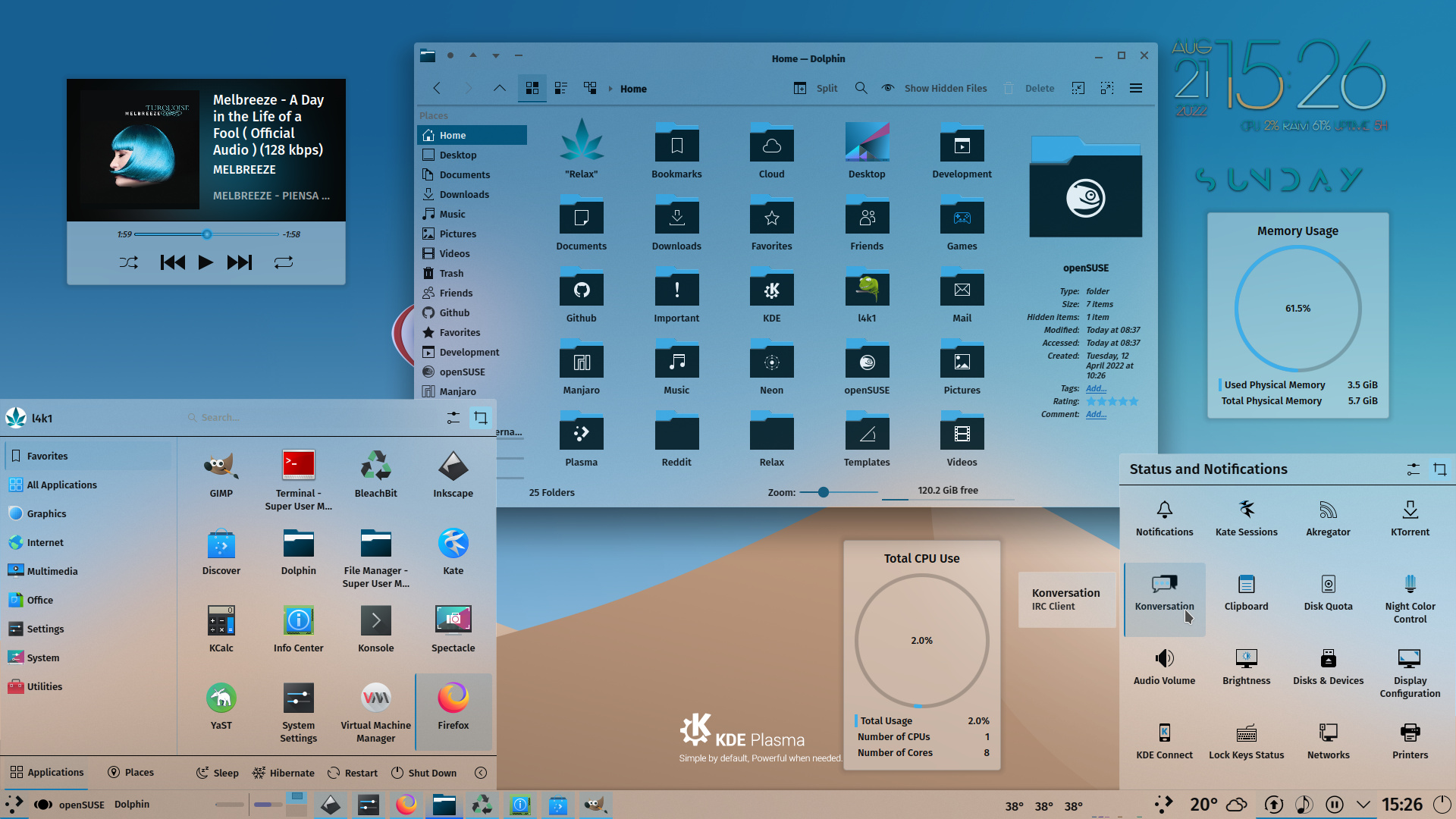The width and height of the screenshot is (1456, 819).
Task: Open the "Relax" folder with leaf icon
Action: point(581,149)
